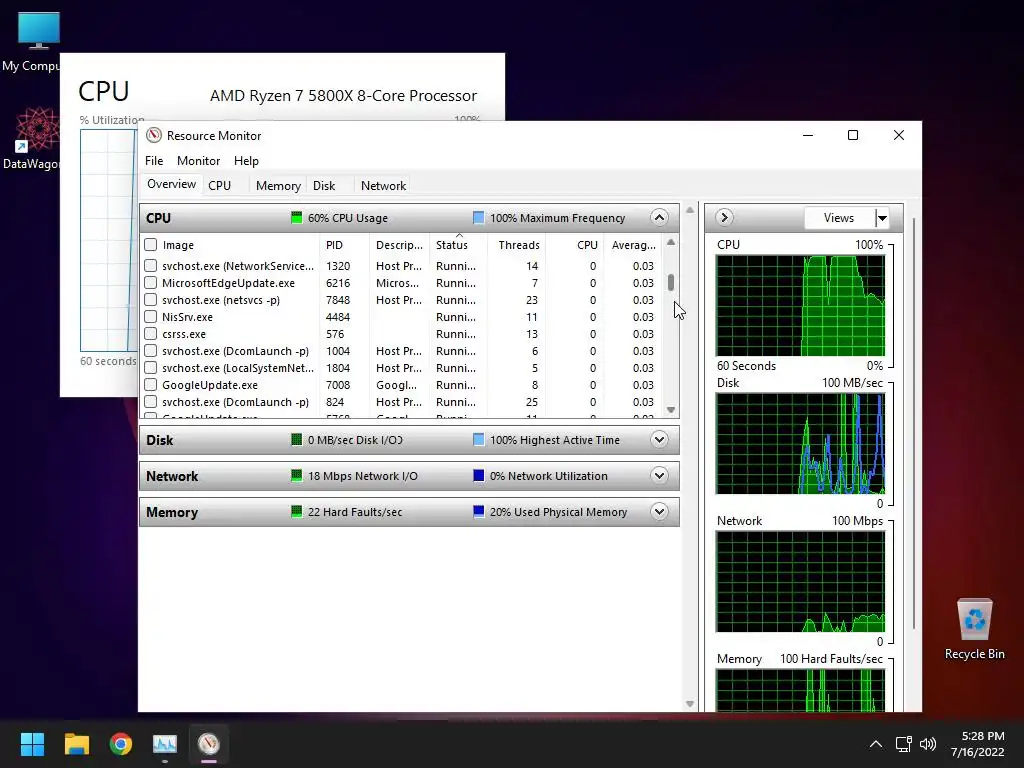
Task: Switch to Task Manager on the taskbar
Action: (x=165, y=744)
